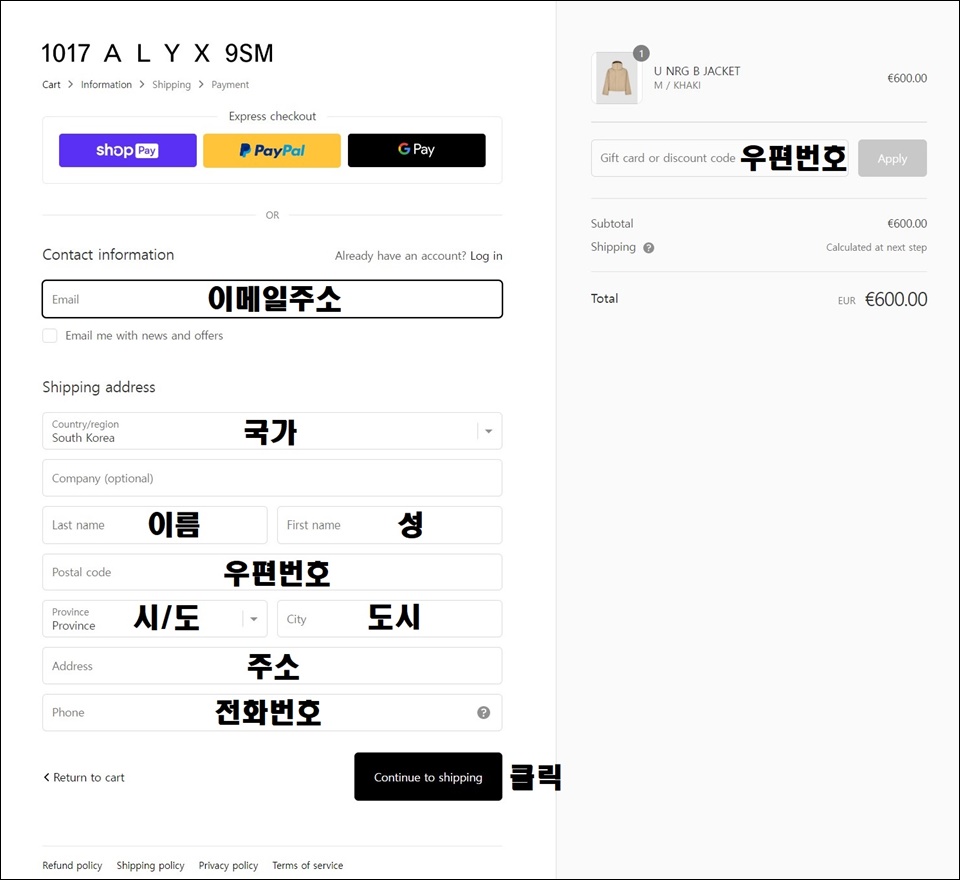This screenshot has width=960, height=880.
Task: Click the Postal code field
Action: point(272,572)
